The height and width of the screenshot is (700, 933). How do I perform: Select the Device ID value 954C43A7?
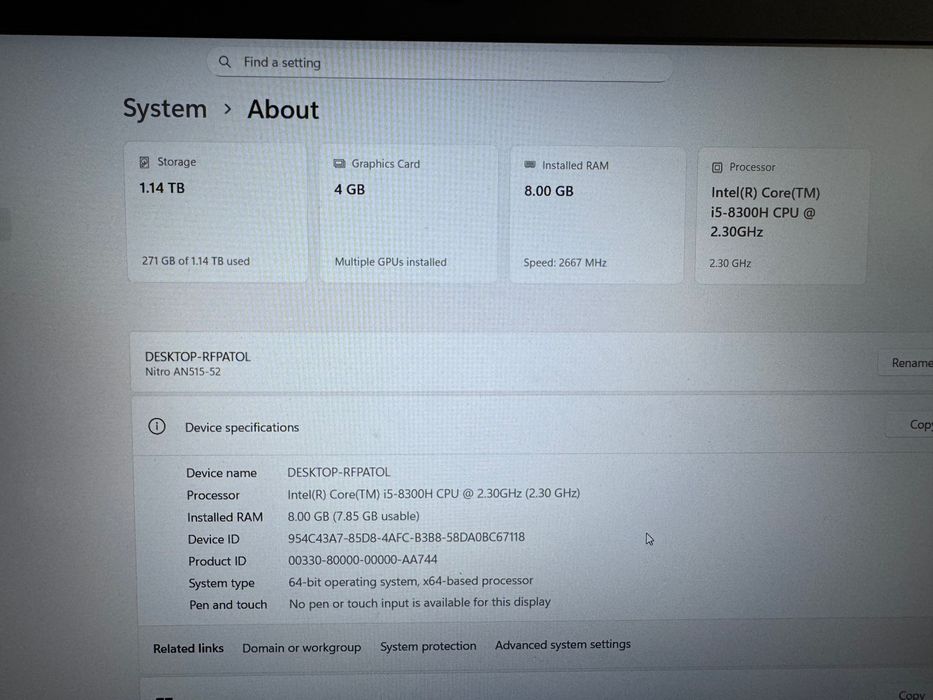pos(406,538)
